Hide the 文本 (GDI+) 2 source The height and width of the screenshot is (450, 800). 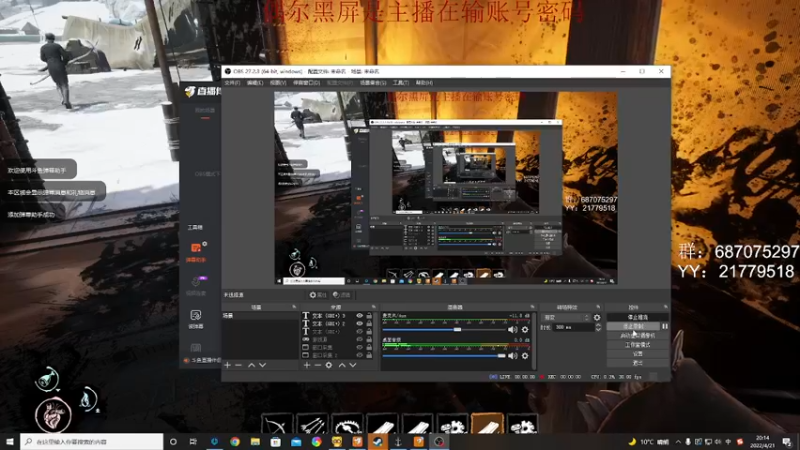[x=359, y=323]
